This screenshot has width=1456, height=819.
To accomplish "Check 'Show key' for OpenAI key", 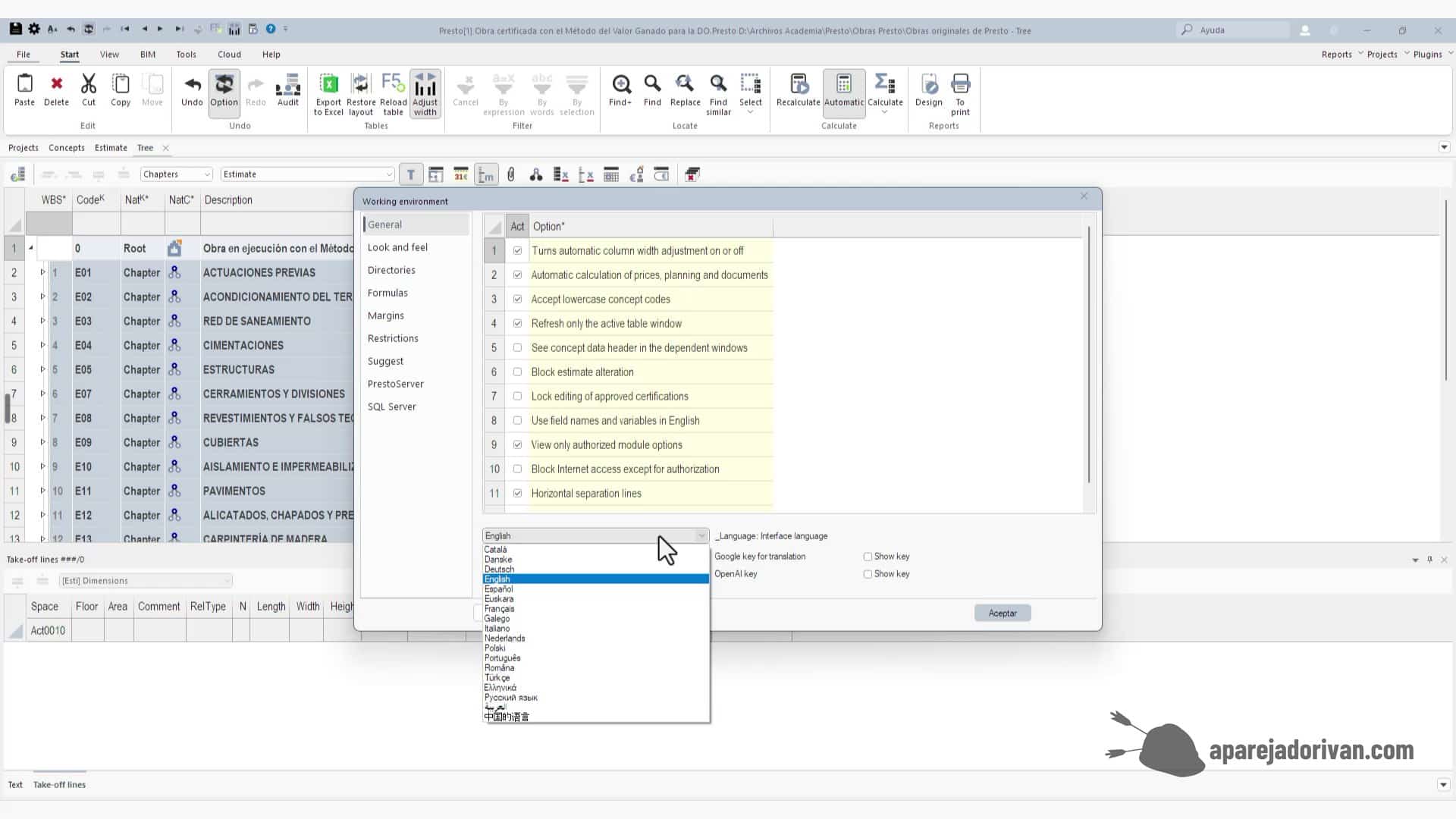I will point(868,574).
